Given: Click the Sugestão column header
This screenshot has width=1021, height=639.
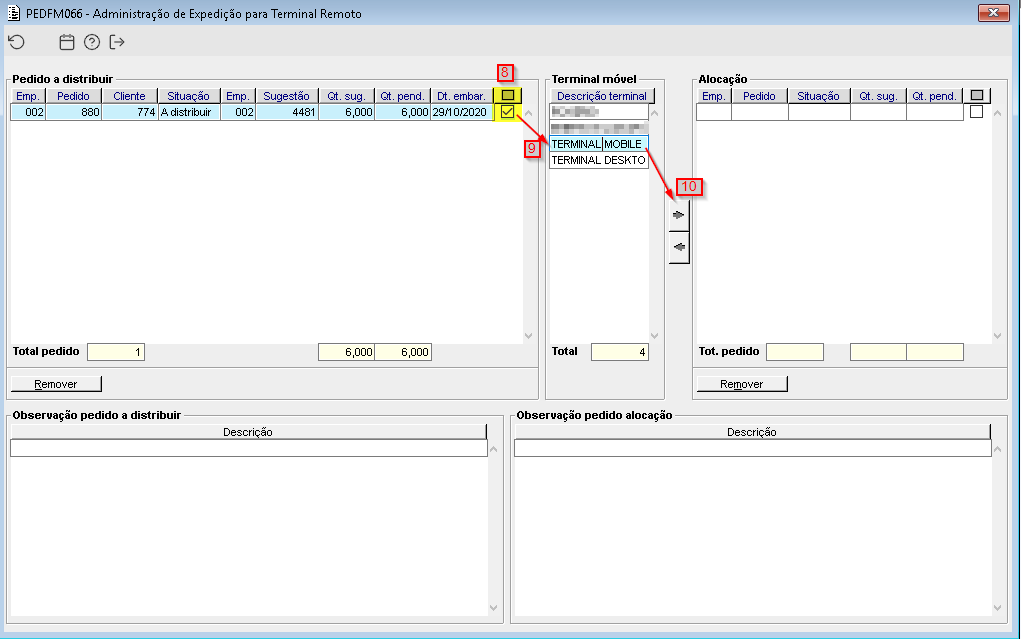Looking at the screenshot, I should pos(287,96).
